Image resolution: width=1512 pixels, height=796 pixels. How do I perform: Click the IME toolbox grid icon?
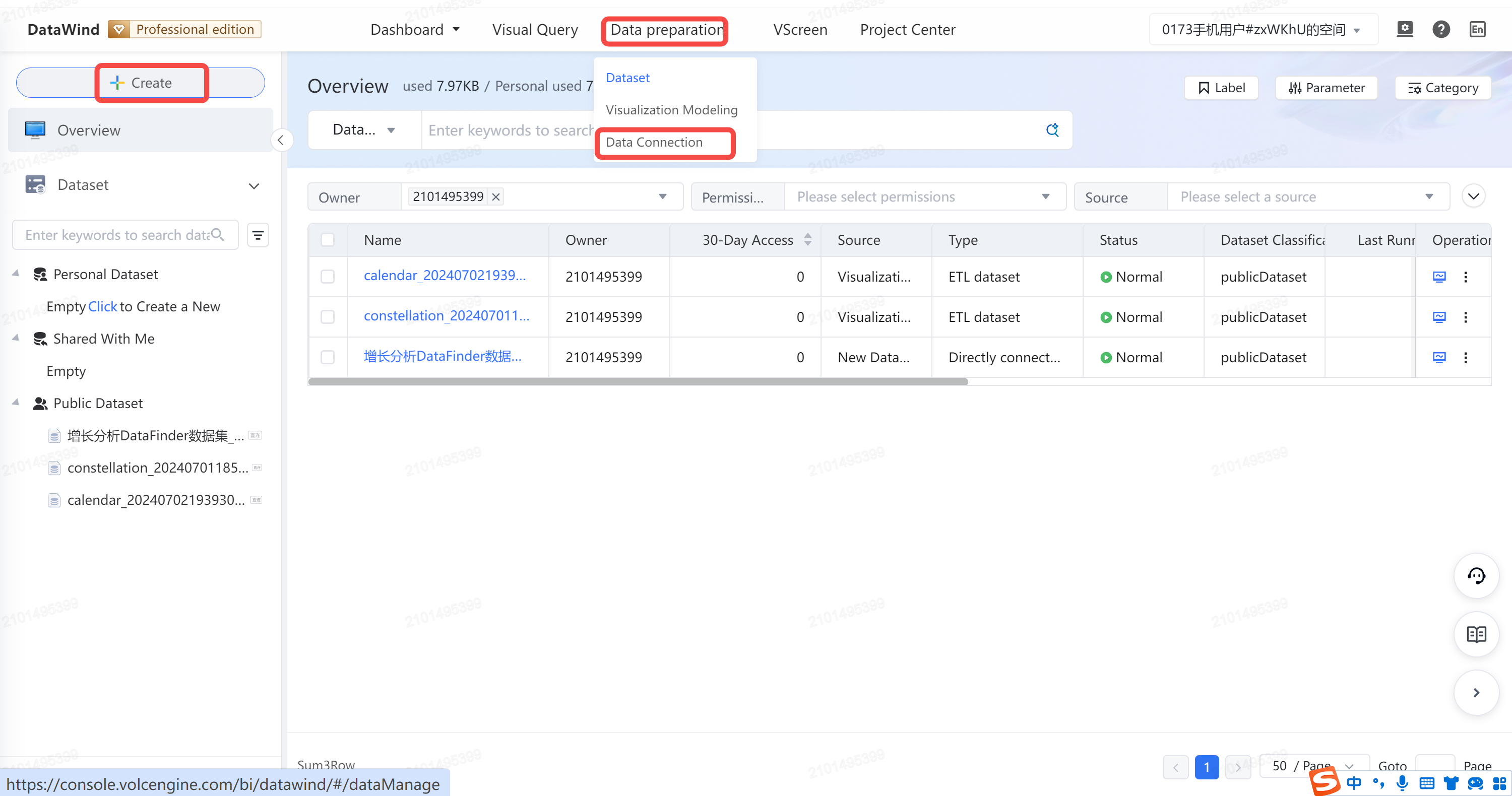(1500, 783)
